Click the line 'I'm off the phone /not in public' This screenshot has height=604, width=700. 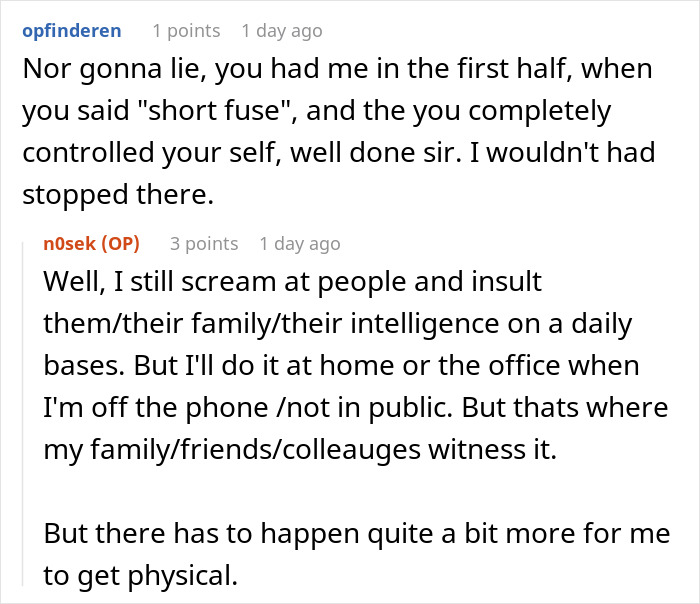pyautogui.click(x=356, y=408)
